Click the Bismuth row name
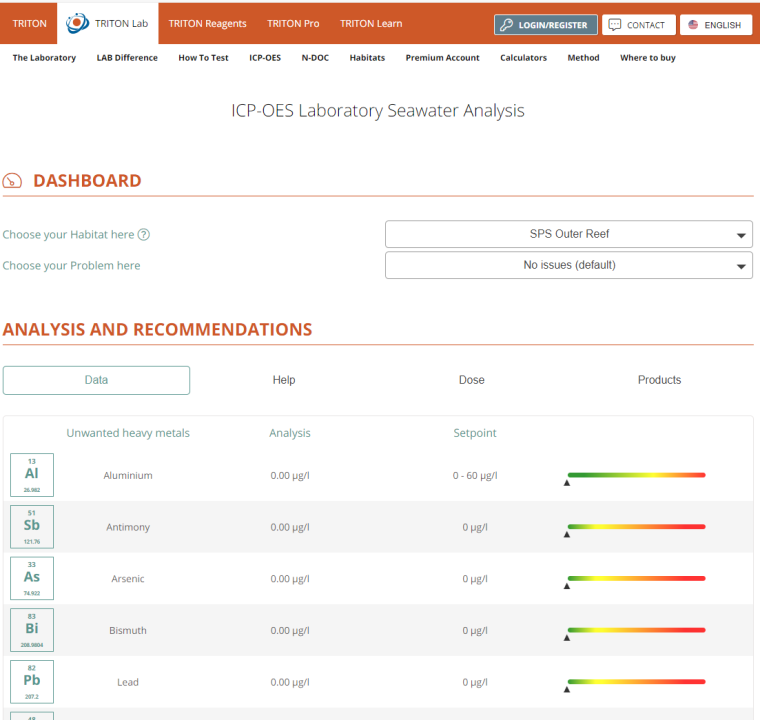 pos(128,630)
